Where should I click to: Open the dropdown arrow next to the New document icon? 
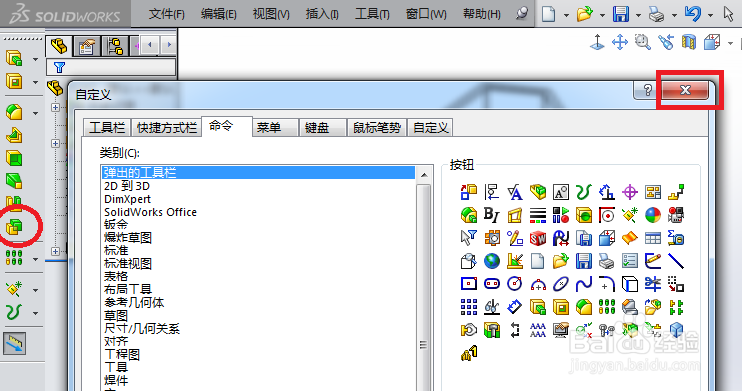coord(566,15)
